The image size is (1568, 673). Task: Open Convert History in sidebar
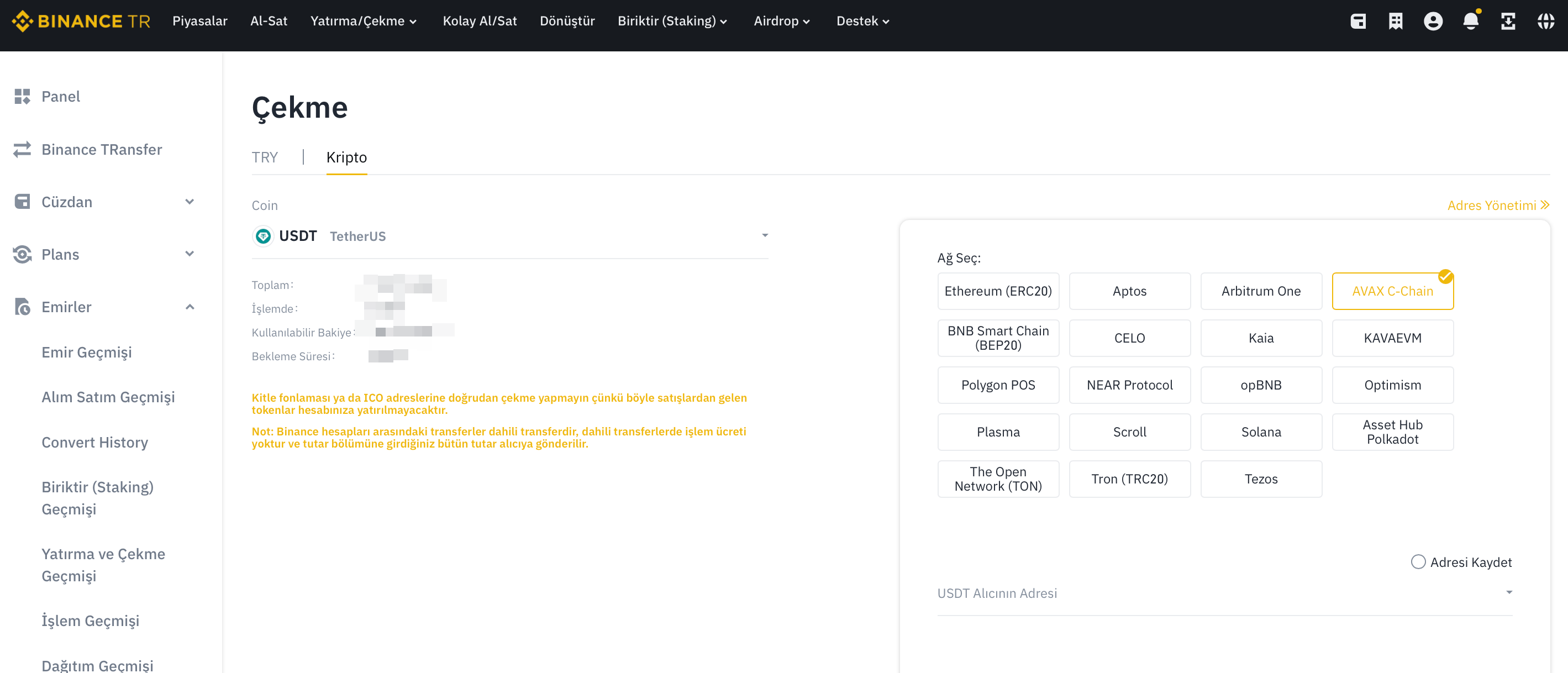[94, 442]
